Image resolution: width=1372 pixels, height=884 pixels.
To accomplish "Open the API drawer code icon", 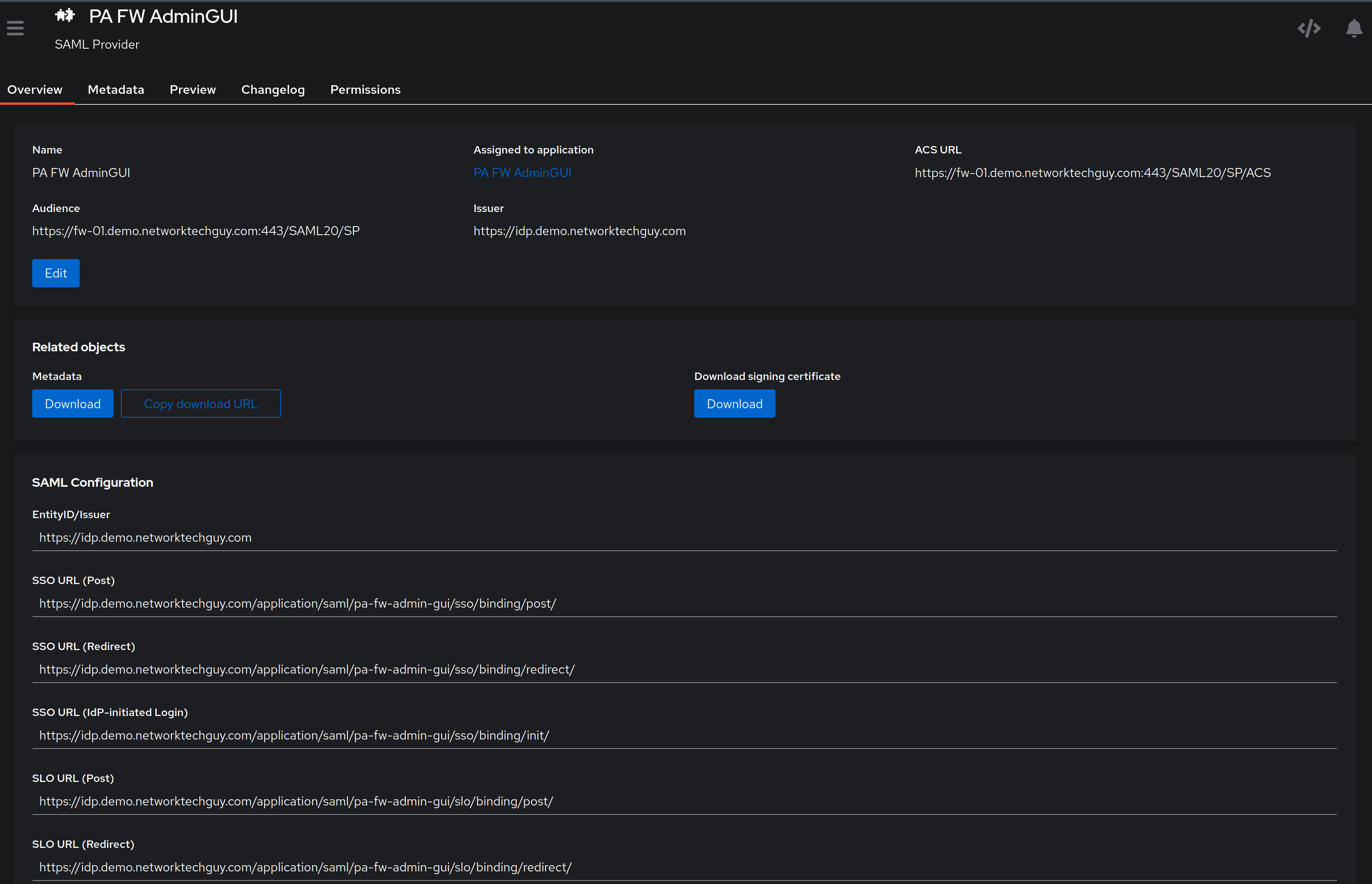I will [x=1309, y=28].
